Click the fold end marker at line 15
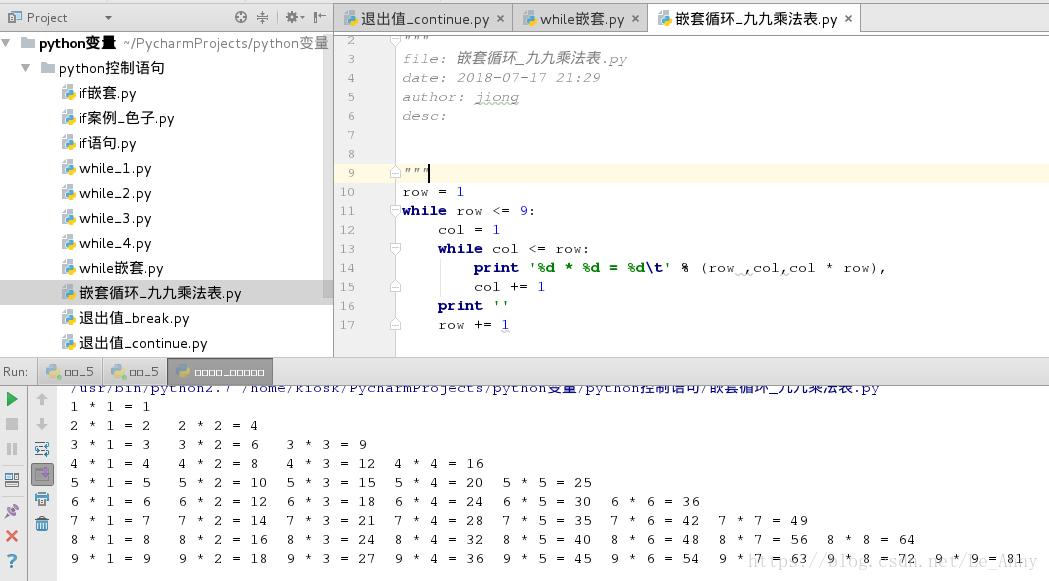This screenshot has width=1049, height=581. [x=395, y=287]
